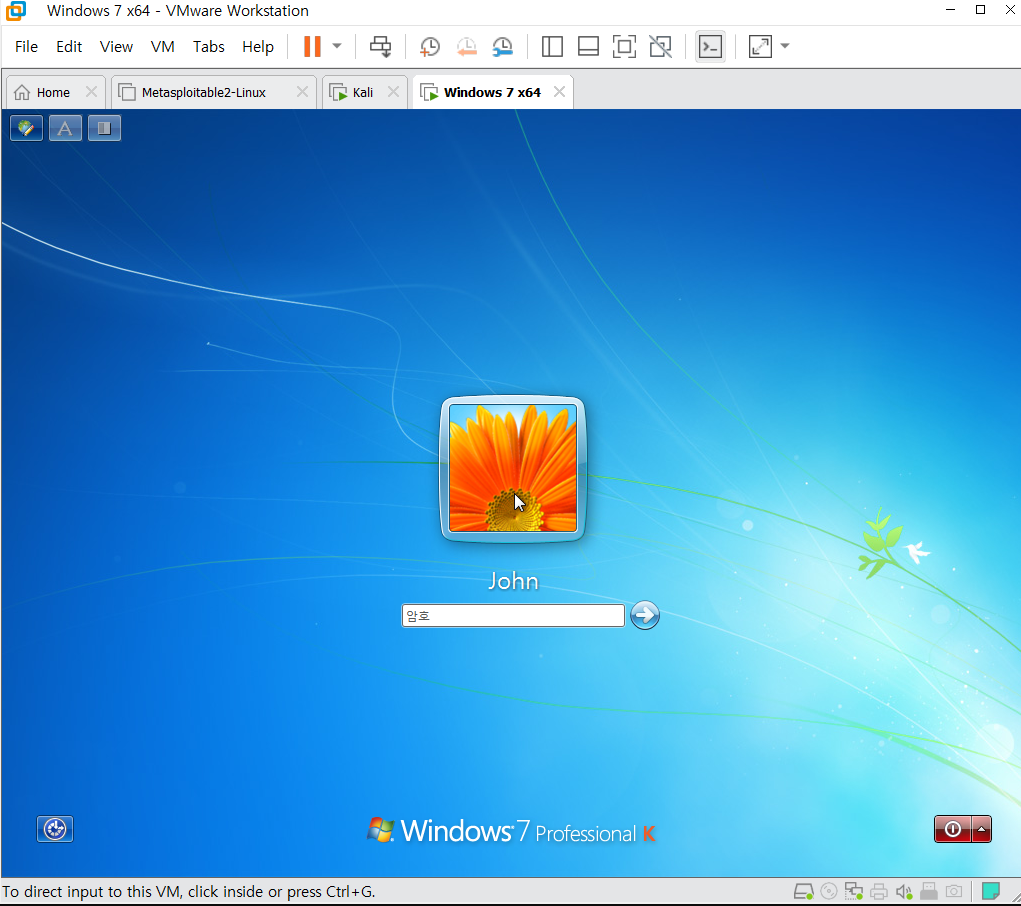The image size is (1021, 906).
Task: Open the VM menu
Action: (162, 46)
